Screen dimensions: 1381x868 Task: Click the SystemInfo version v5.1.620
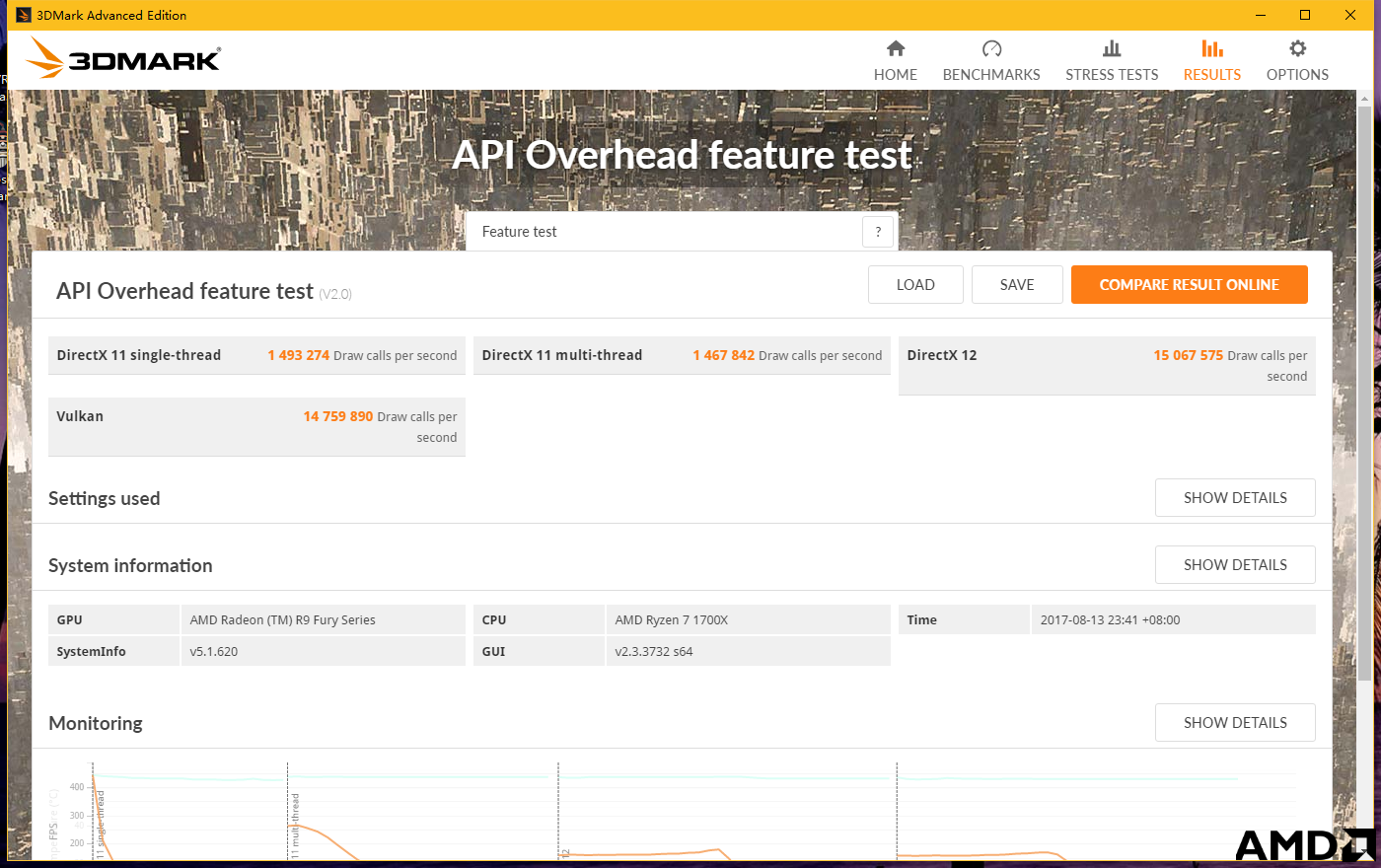(x=214, y=651)
